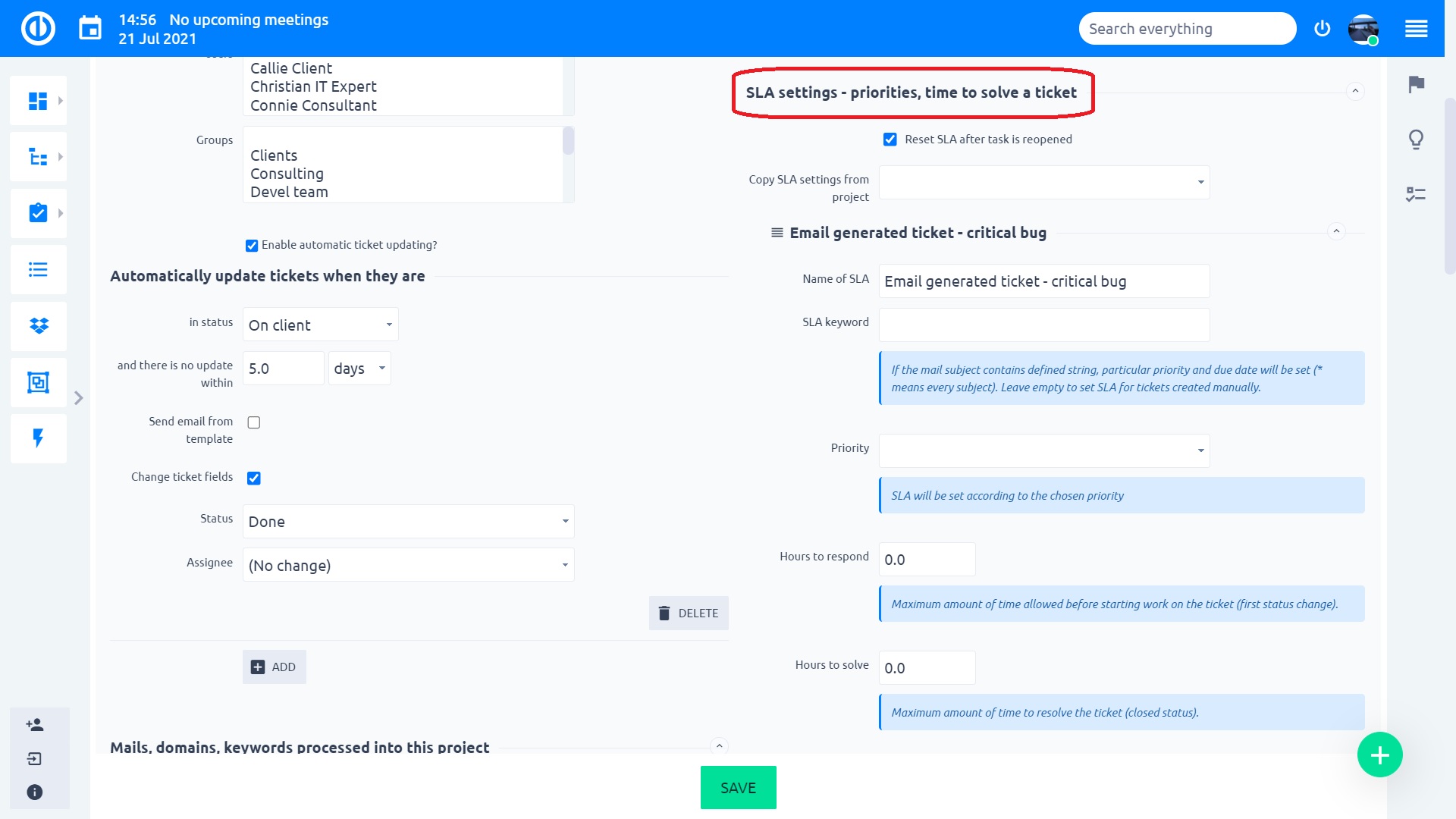Click the ADD button
Viewport: 1456px width, 819px height.
pyautogui.click(x=275, y=667)
